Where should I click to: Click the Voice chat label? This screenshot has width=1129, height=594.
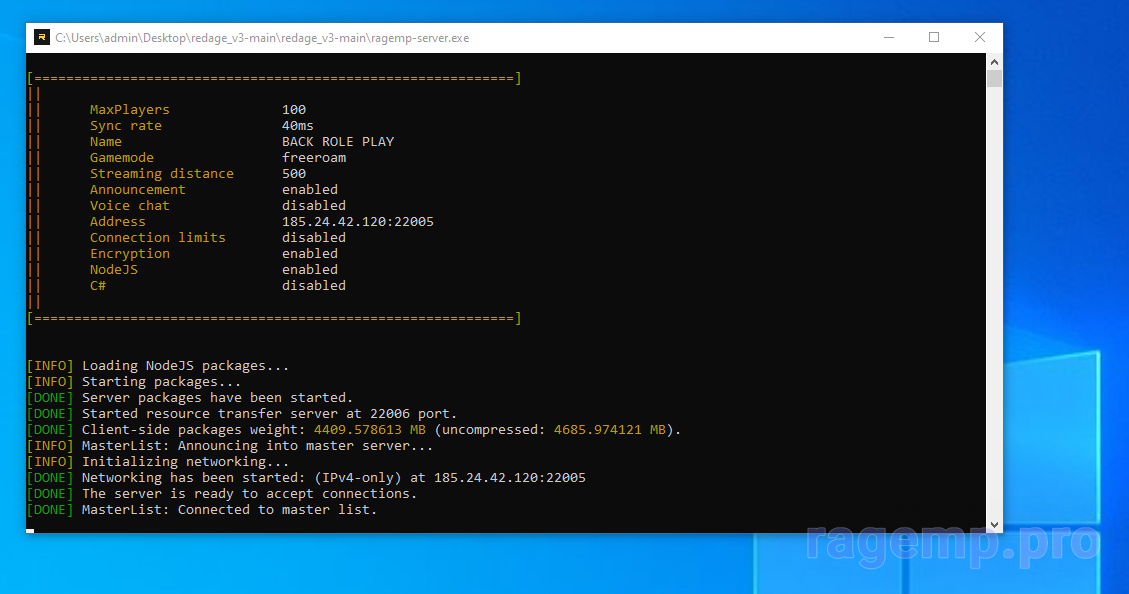130,205
